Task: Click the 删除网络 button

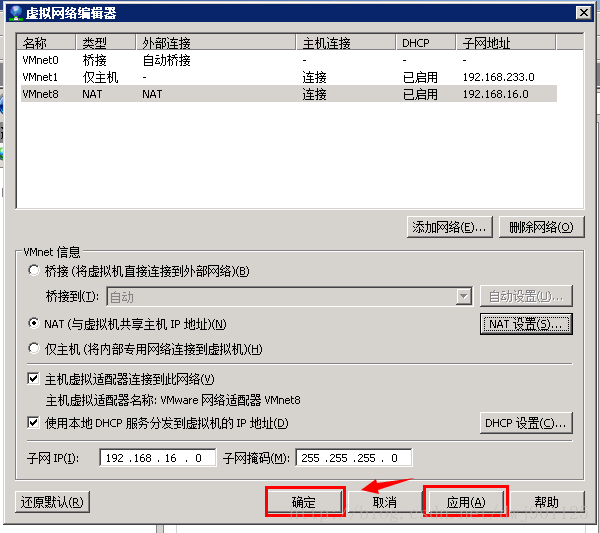Action: [x=541, y=227]
